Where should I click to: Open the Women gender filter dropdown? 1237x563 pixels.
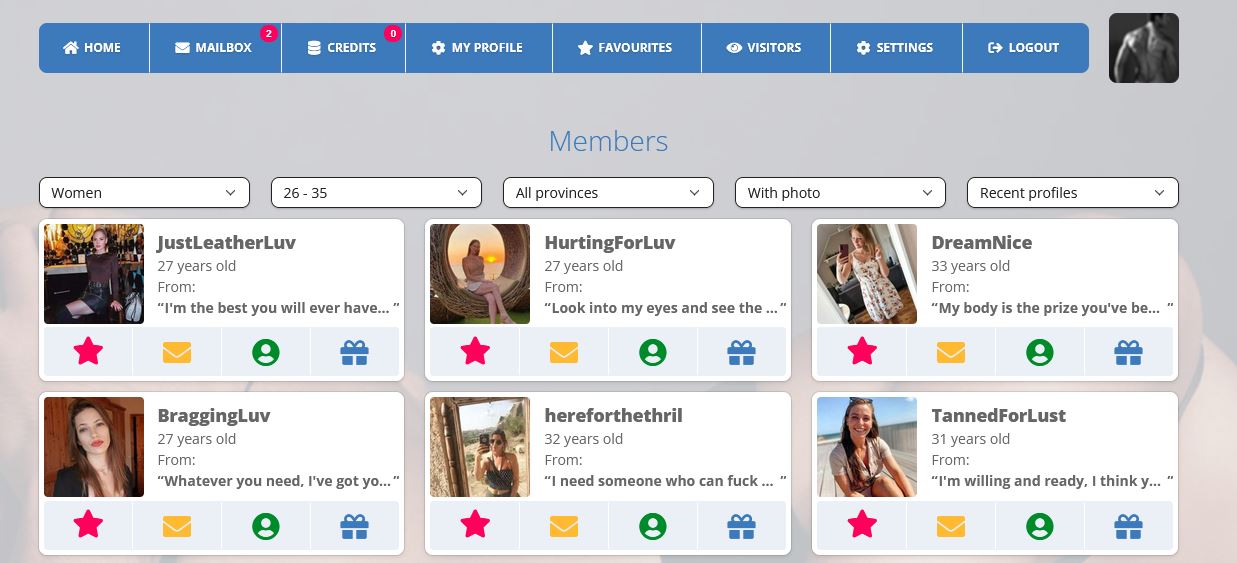click(144, 192)
